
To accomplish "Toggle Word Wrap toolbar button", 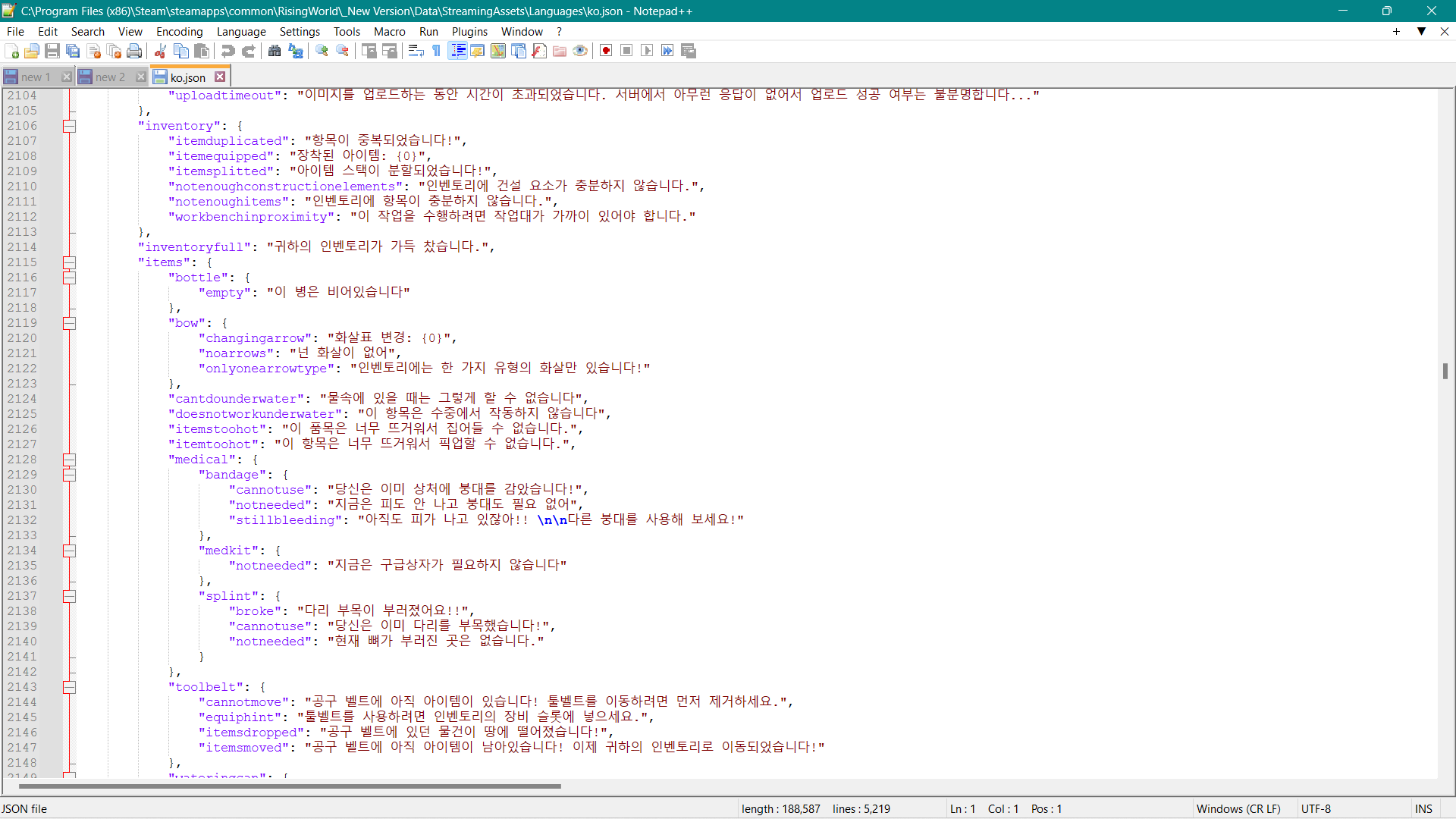I will point(416,51).
